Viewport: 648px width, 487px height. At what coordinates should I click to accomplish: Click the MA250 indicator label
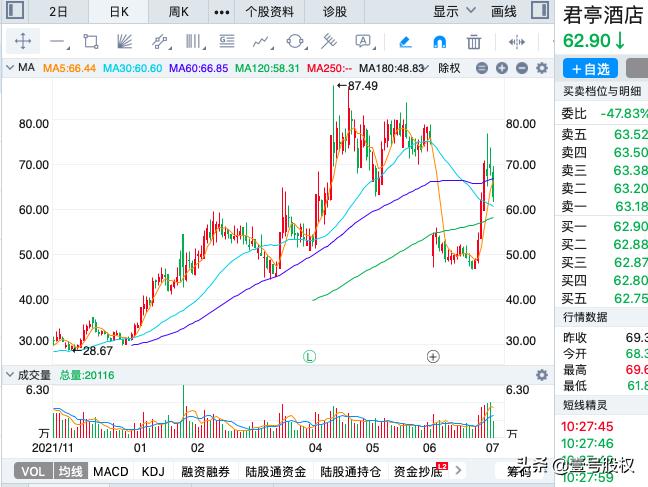[x=329, y=68]
